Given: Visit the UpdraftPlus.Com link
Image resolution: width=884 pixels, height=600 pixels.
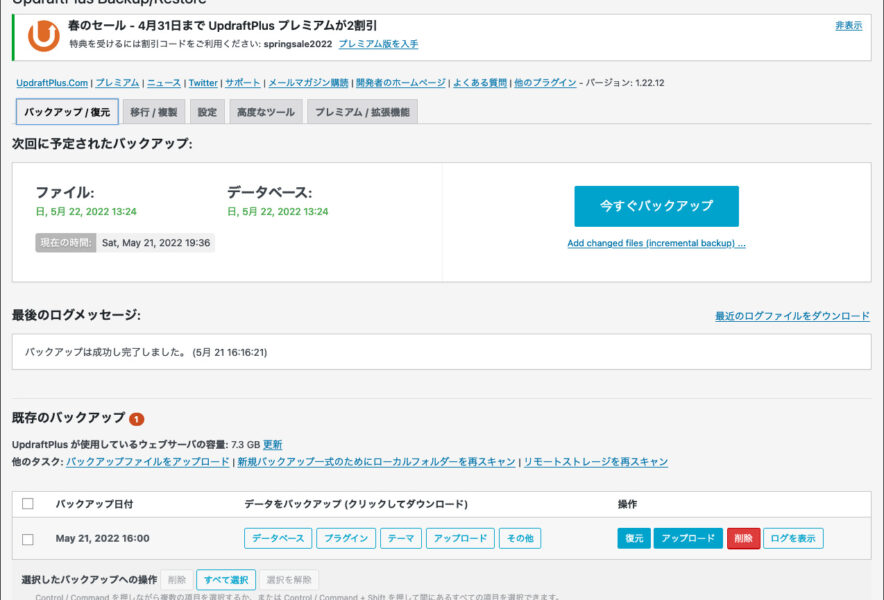Looking at the screenshot, I should click(x=52, y=83).
